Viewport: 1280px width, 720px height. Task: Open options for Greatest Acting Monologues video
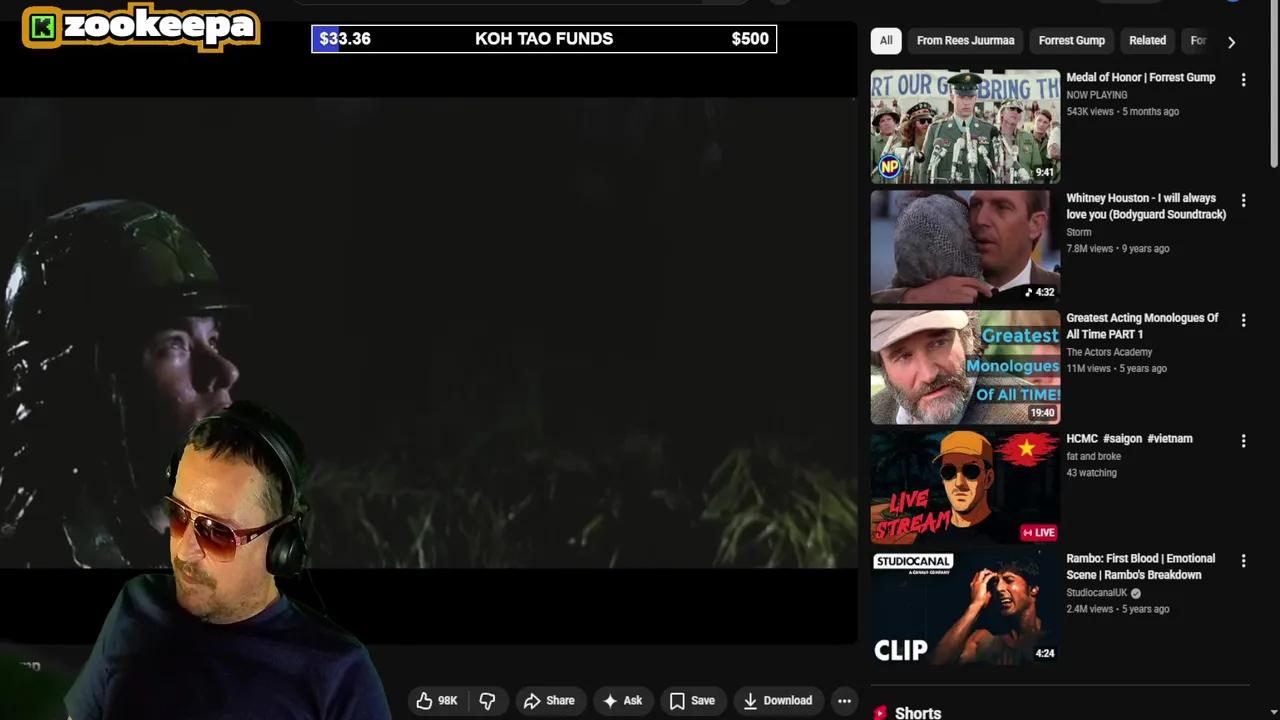coord(1243,320)
